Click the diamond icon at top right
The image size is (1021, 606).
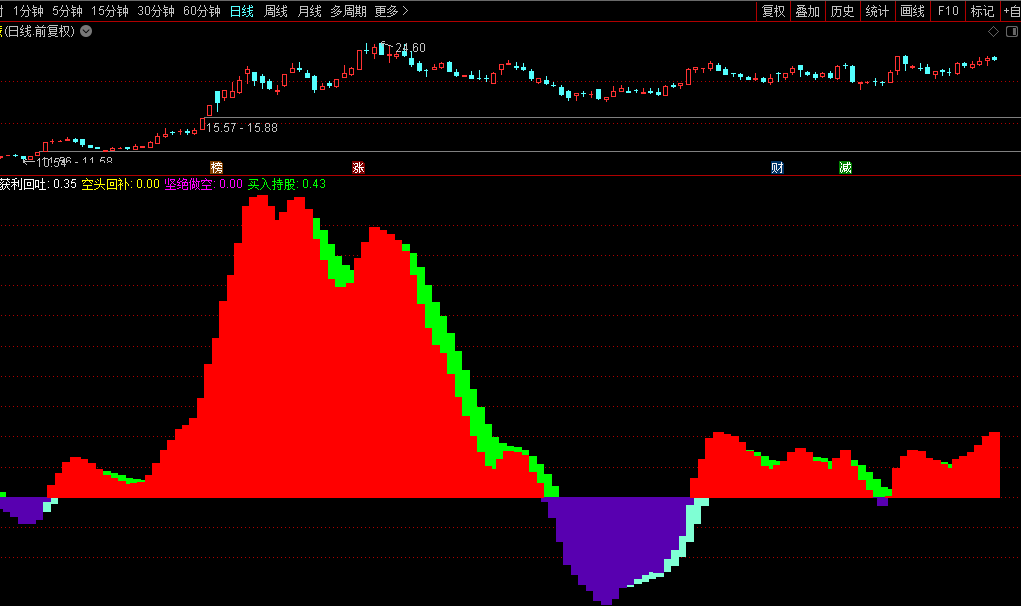[x=993, y=32]
